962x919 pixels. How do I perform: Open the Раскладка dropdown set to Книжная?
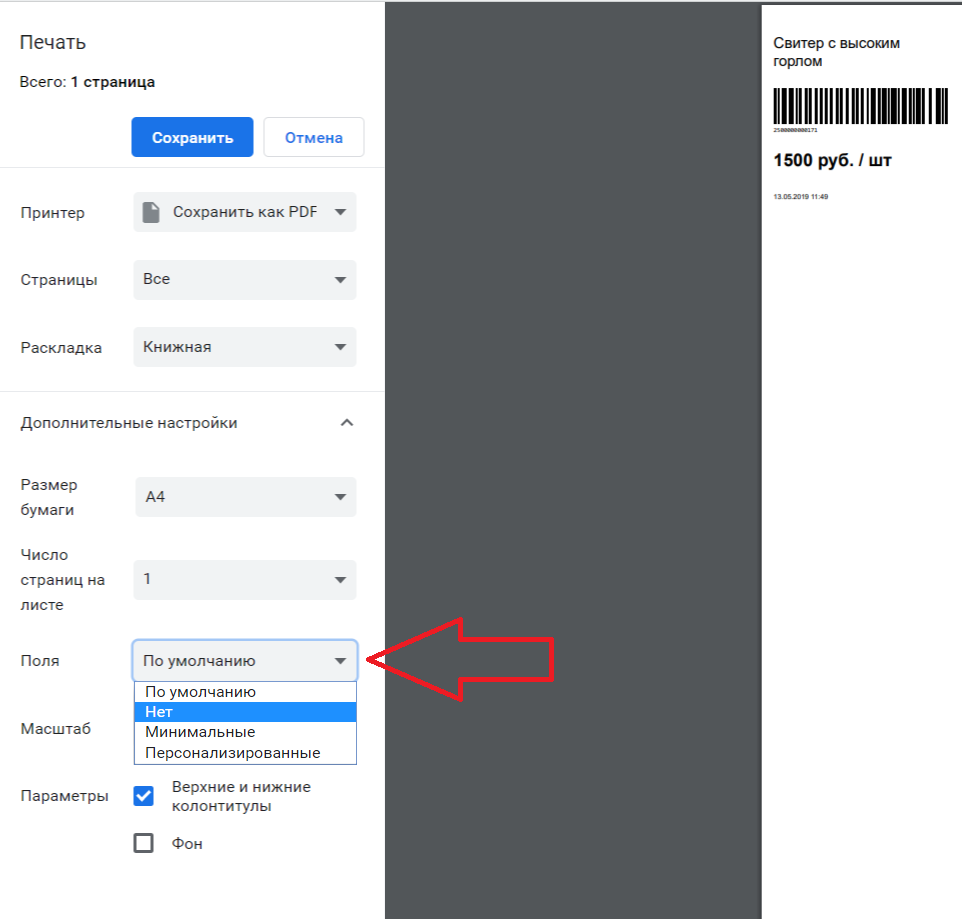(x=245, y=347)
